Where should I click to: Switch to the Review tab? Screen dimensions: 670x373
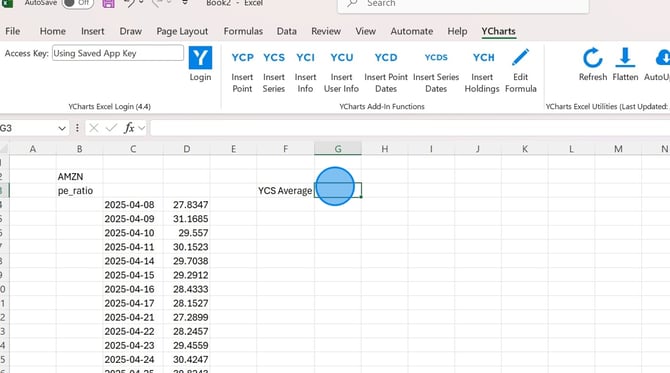[x=326, y=31]
